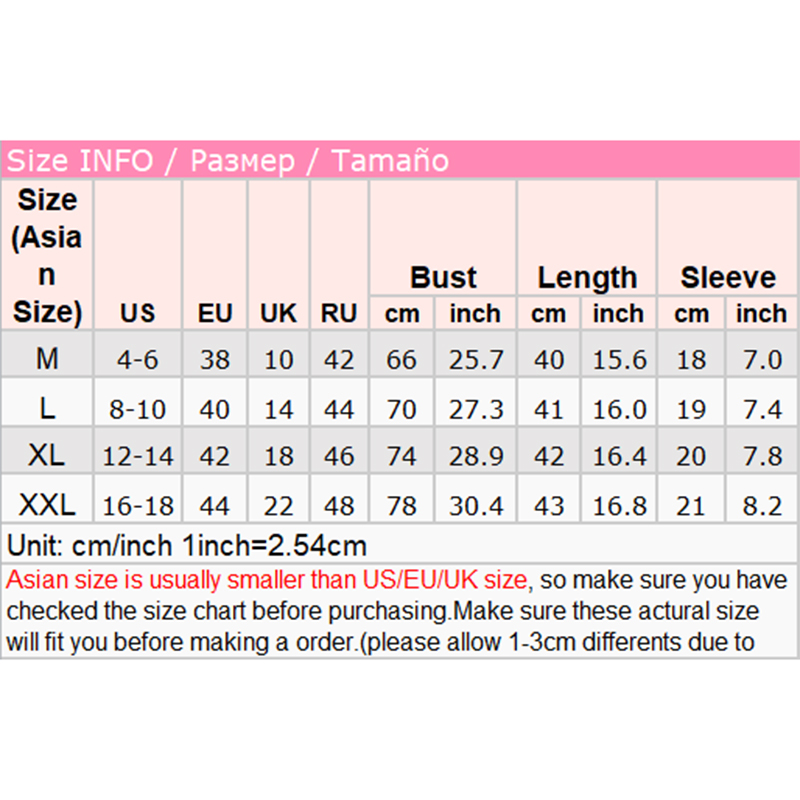The image size is (800, 800).
Task: Select the UK size 22 cell
Action: coord(278,505)
